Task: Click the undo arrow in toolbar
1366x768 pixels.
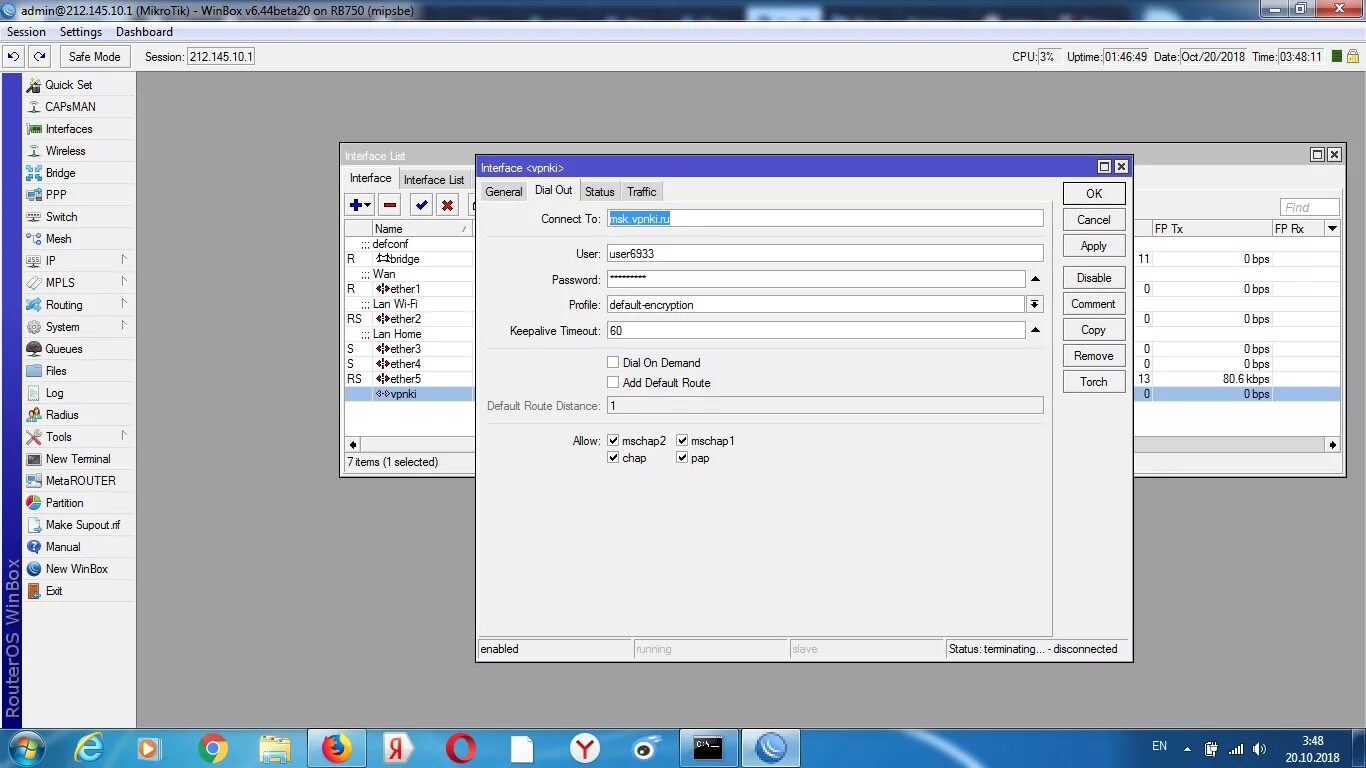Action: coord(14,57)
